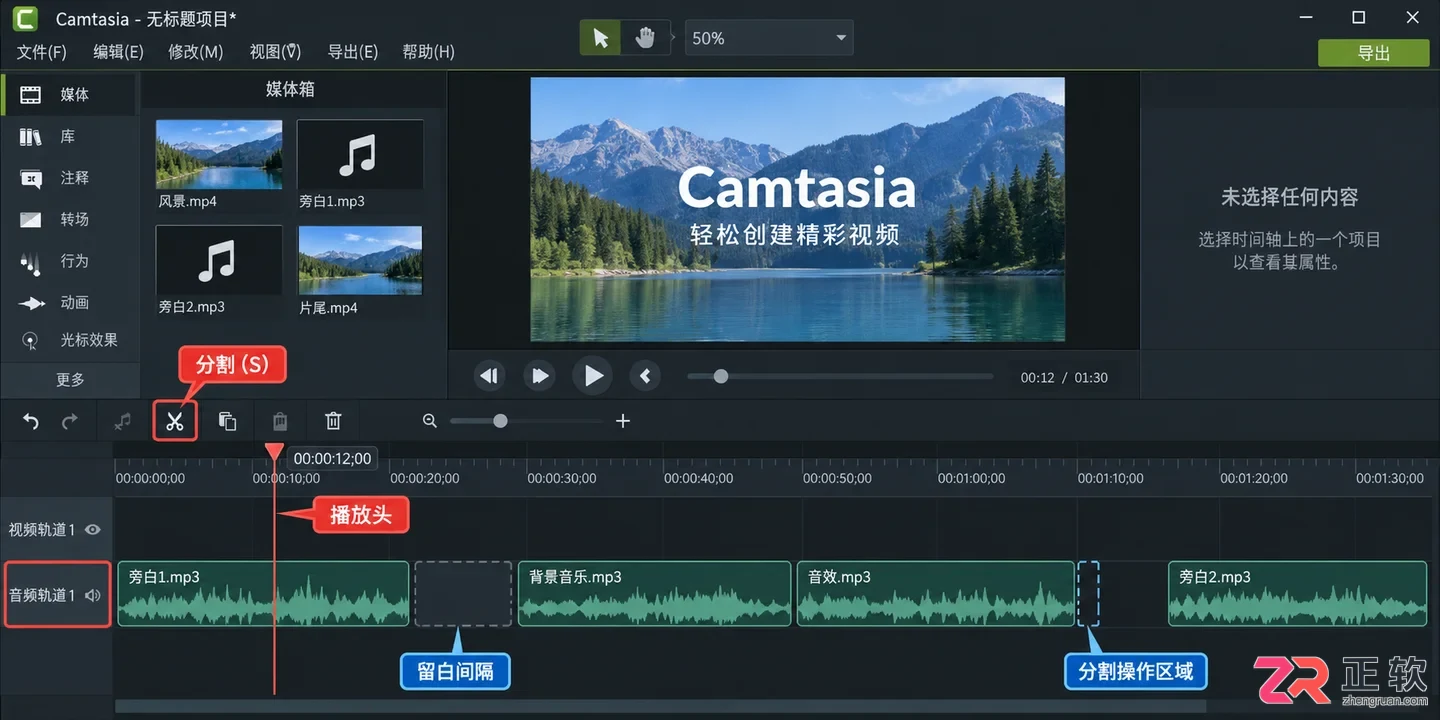
Task: Expand the 更多 tools list
Action: 70,380
